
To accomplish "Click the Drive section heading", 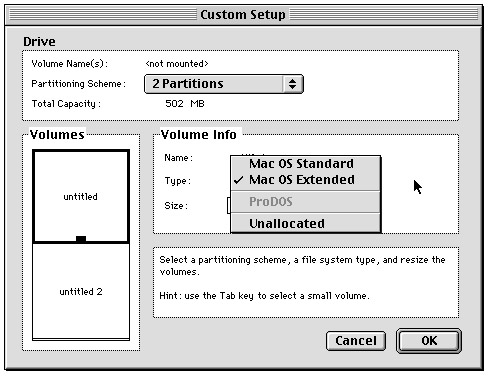I will point(39,42).
